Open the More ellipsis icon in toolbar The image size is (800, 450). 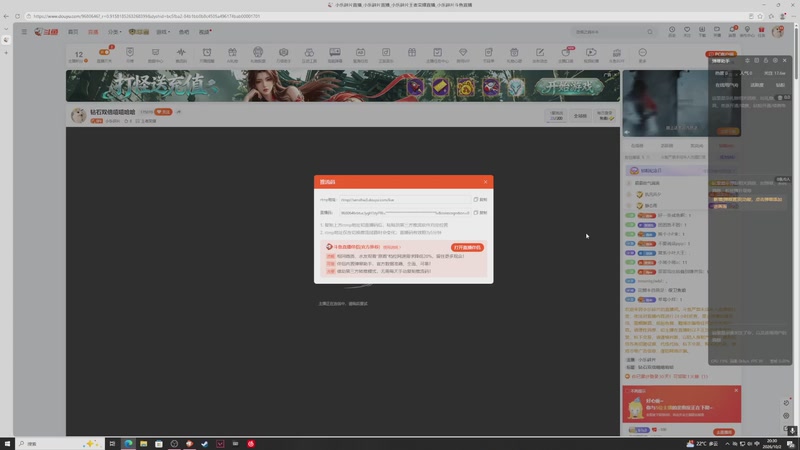coord(642,53)
